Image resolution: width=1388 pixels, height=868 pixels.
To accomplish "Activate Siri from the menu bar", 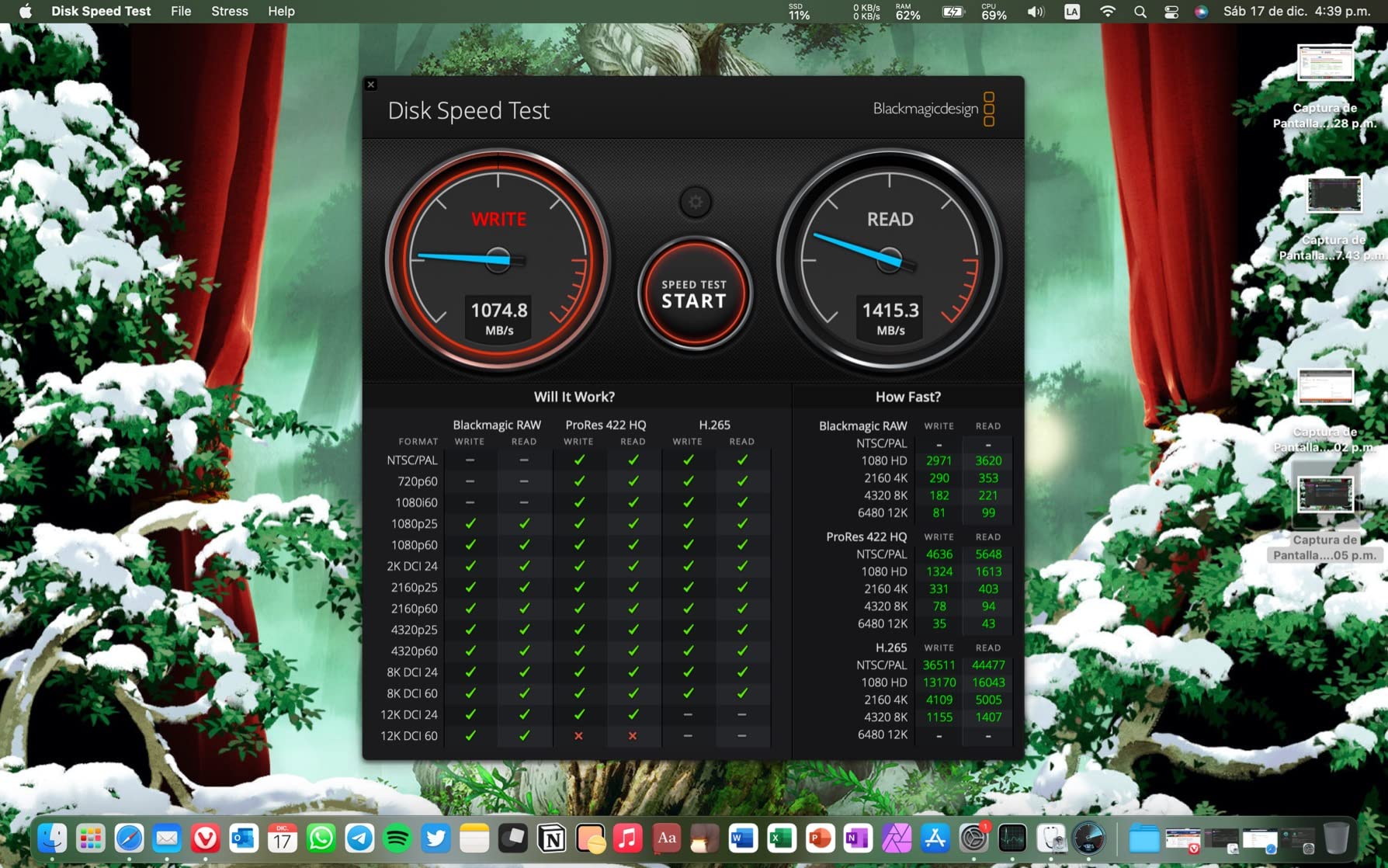I will (1201, 11).
